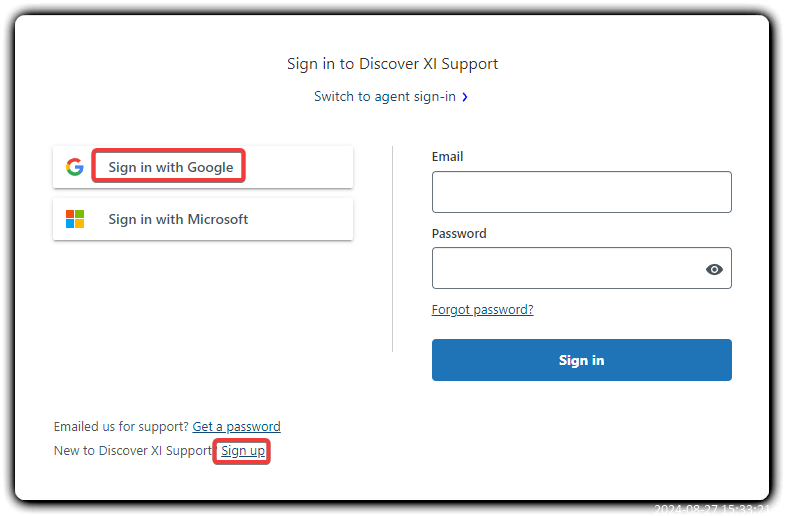The width and height of the screenshot is (785, 516).
Task: Switch to agent sign-in
Action: click(385, 97)
